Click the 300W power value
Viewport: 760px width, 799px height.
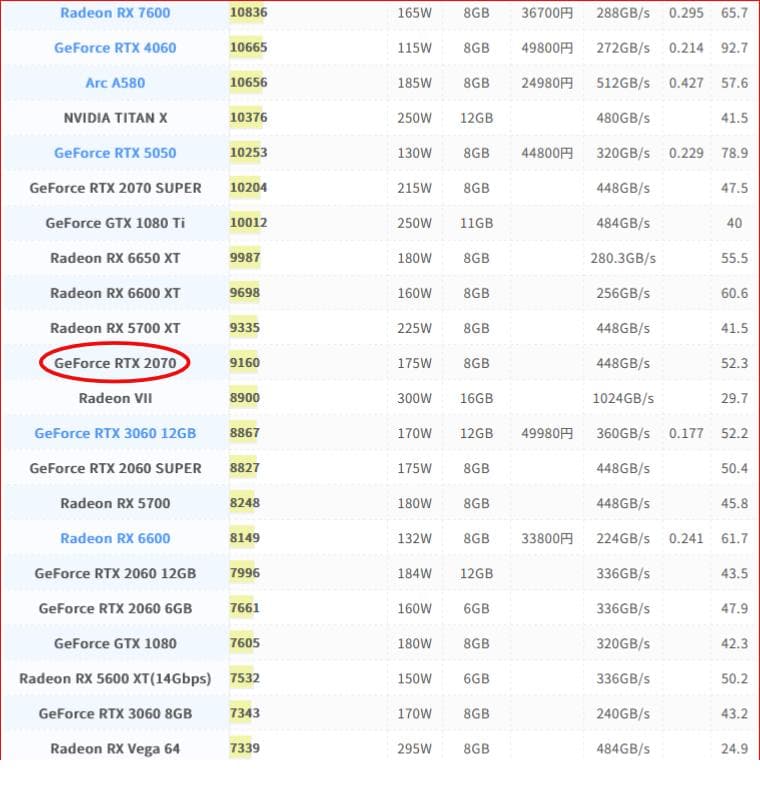[414, 398]
